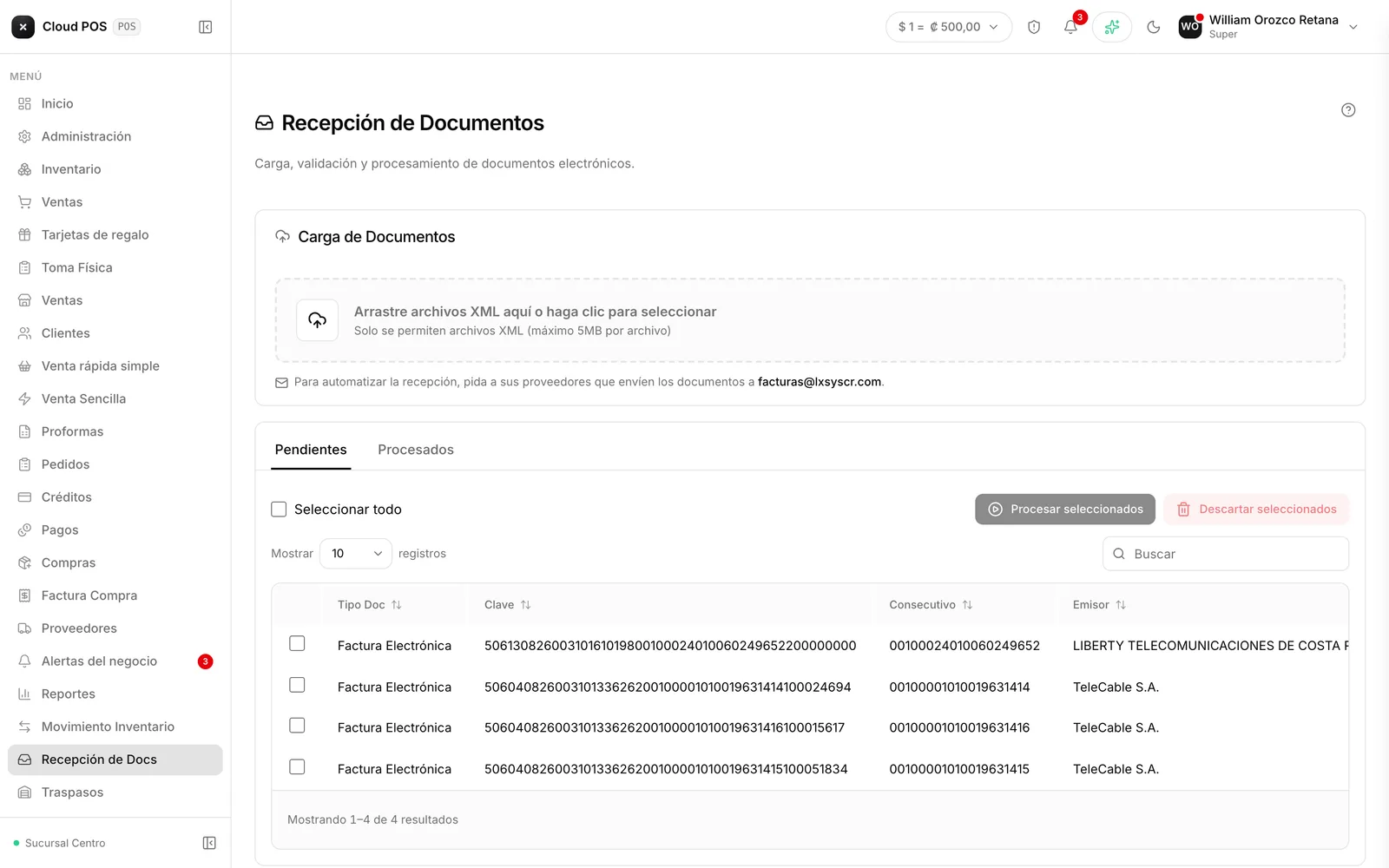
Task: Open Inventario in the sidebar
Action: tap(115, 169)
